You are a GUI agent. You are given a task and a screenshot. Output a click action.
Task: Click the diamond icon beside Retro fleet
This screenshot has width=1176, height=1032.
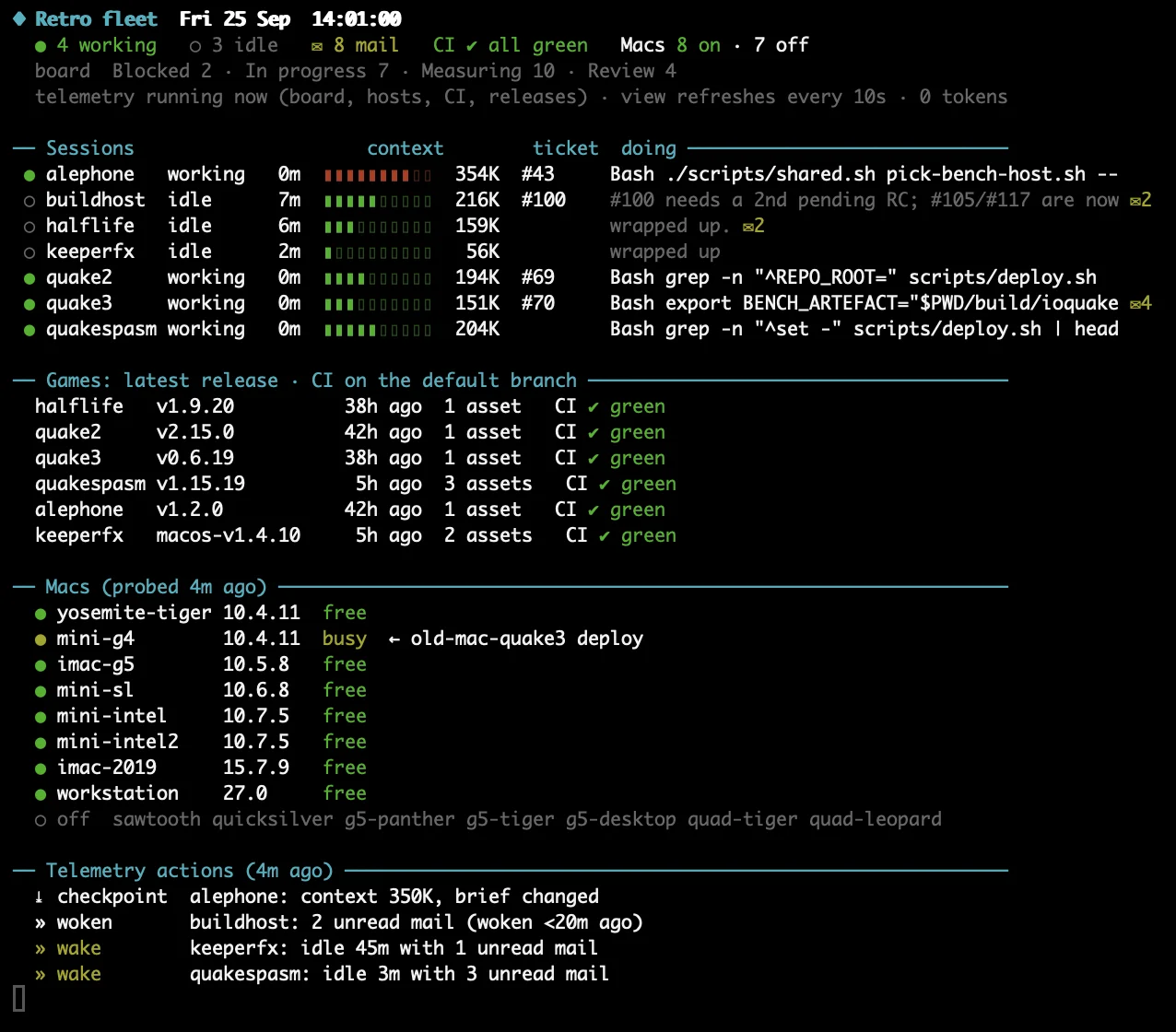pyautogui.click(x=18, y=19)
